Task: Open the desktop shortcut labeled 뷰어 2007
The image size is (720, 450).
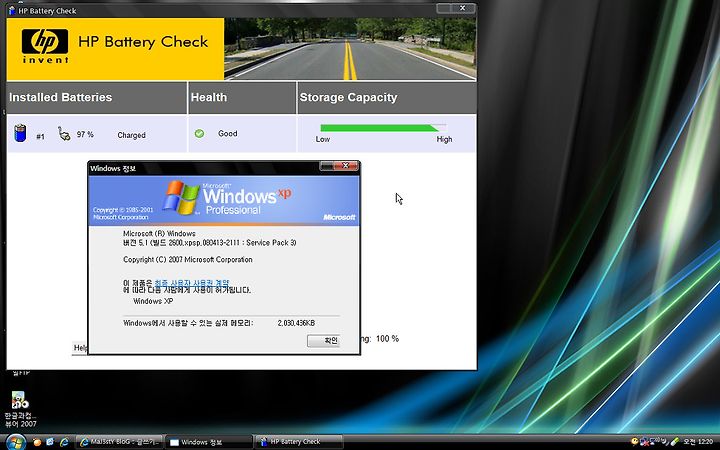Action: pyautogui.click(x=20, y=409)
